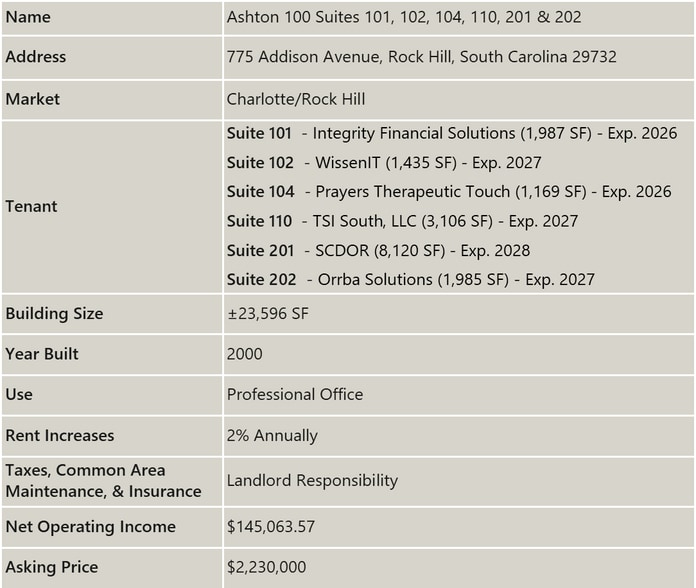Click Suite 110 TSI South, LLC line

point(403,221)
